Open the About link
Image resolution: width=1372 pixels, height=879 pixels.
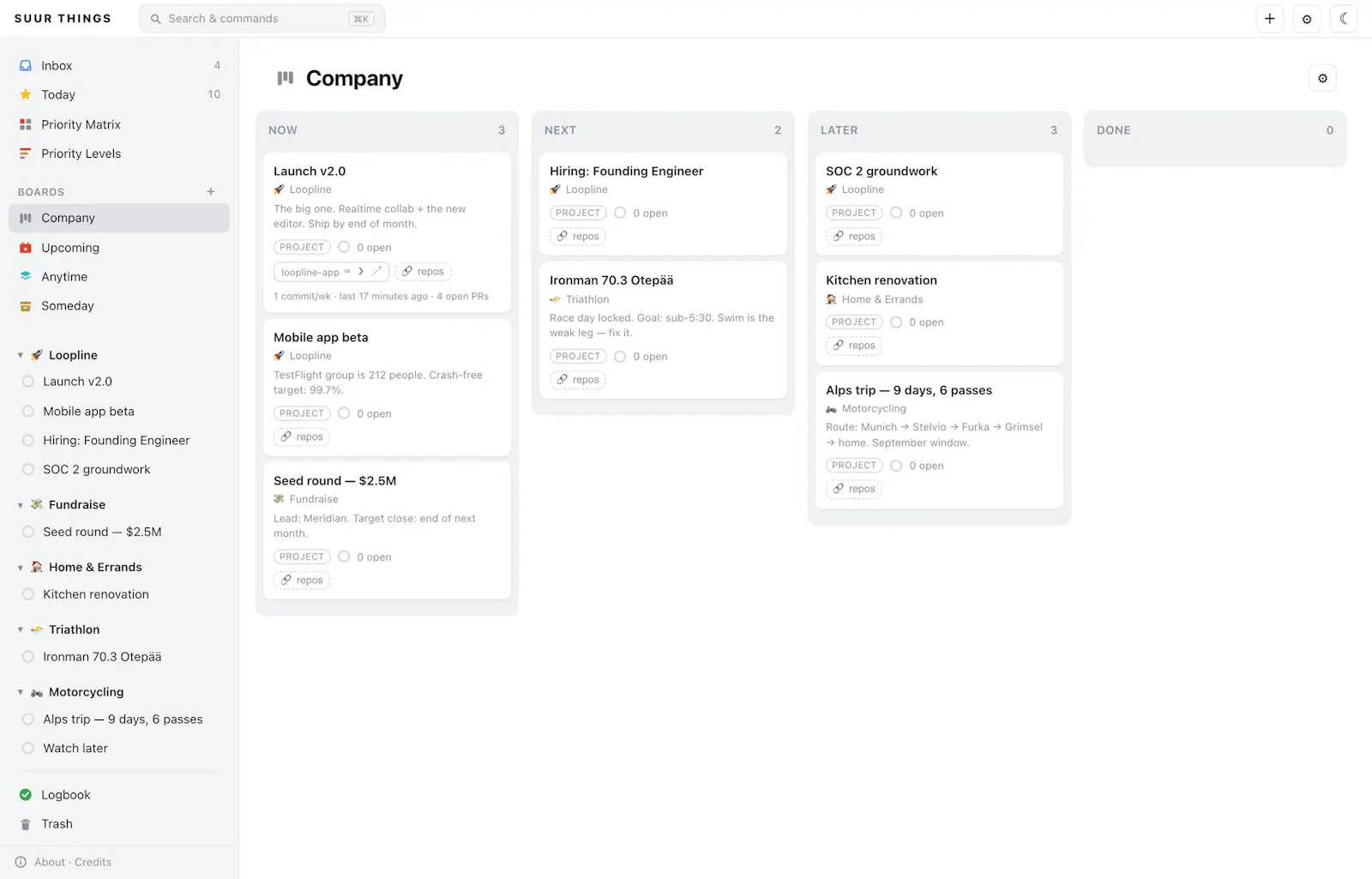coord(50,862)
